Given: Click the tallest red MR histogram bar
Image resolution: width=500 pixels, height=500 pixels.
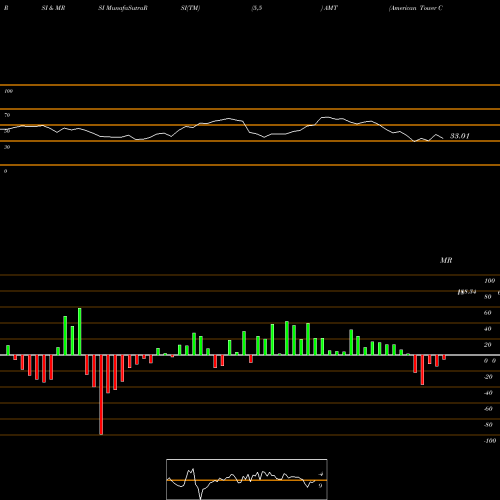Looking at the screenshot, I should point(101,395).
